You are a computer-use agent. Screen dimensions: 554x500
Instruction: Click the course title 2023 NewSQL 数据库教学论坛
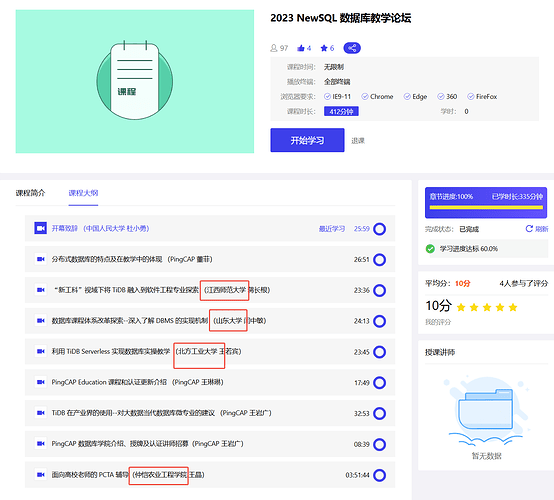tap(341, 18)
